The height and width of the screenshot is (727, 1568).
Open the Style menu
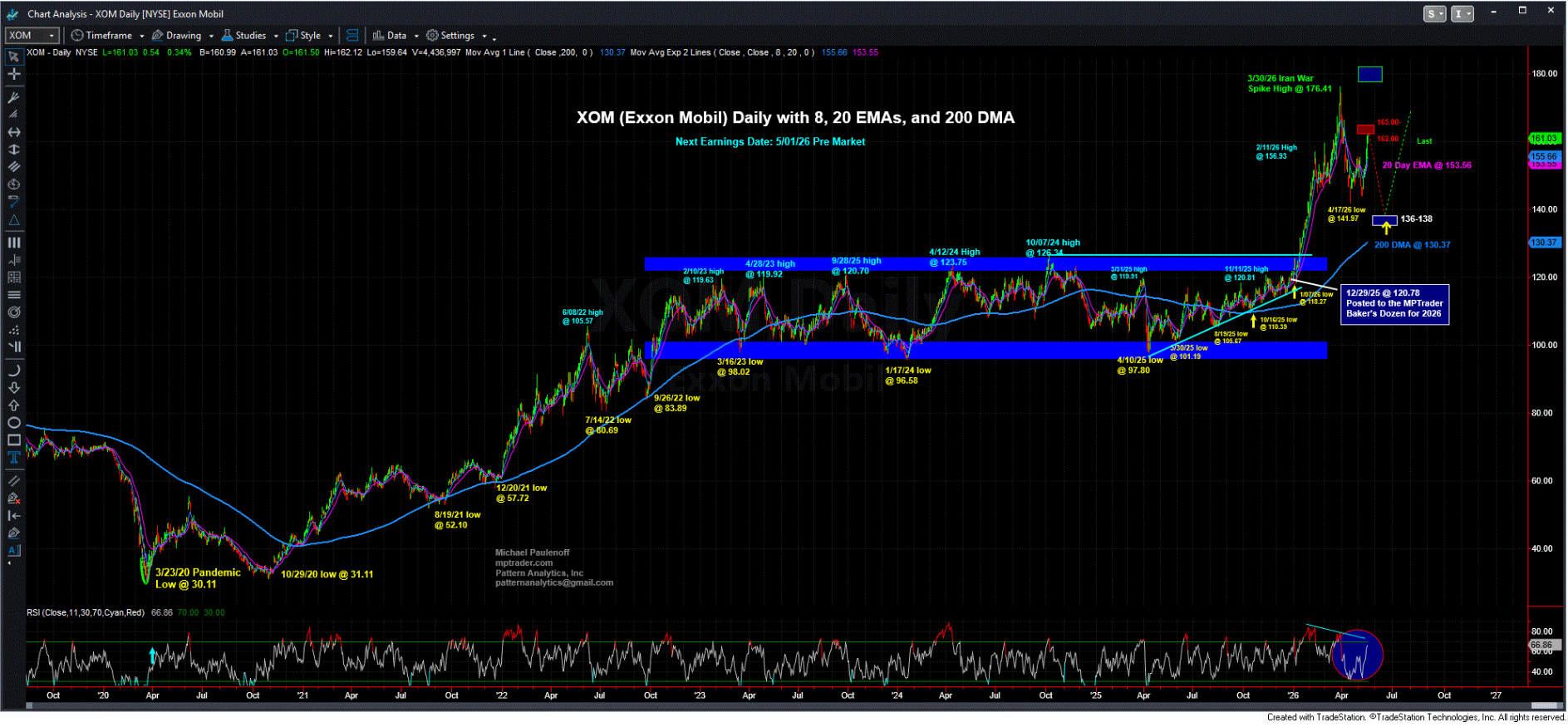(x=304, y=36)
